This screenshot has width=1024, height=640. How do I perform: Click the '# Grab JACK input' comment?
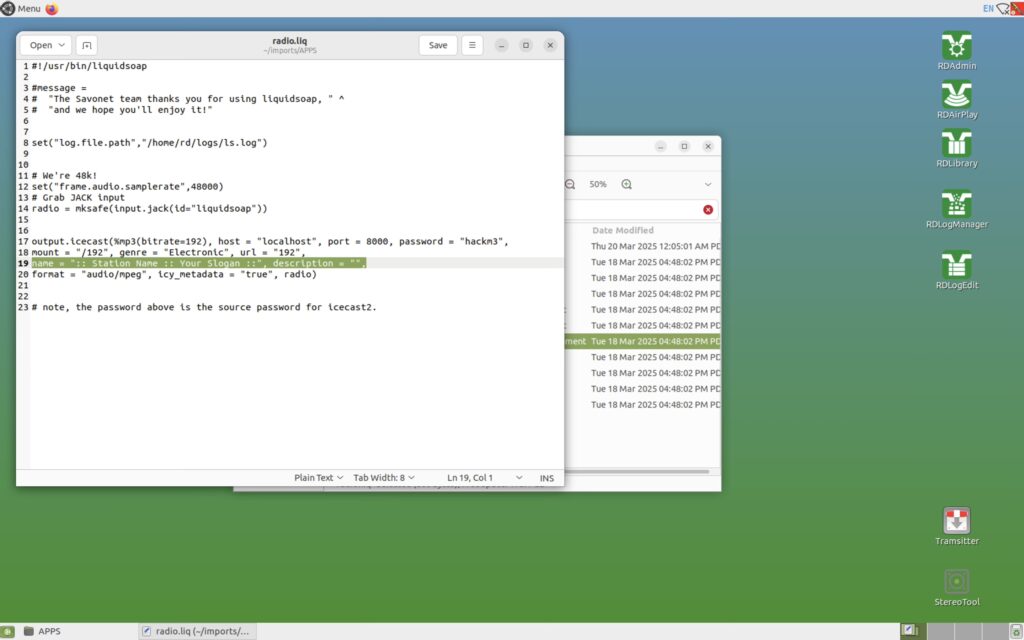pos(78,197)
